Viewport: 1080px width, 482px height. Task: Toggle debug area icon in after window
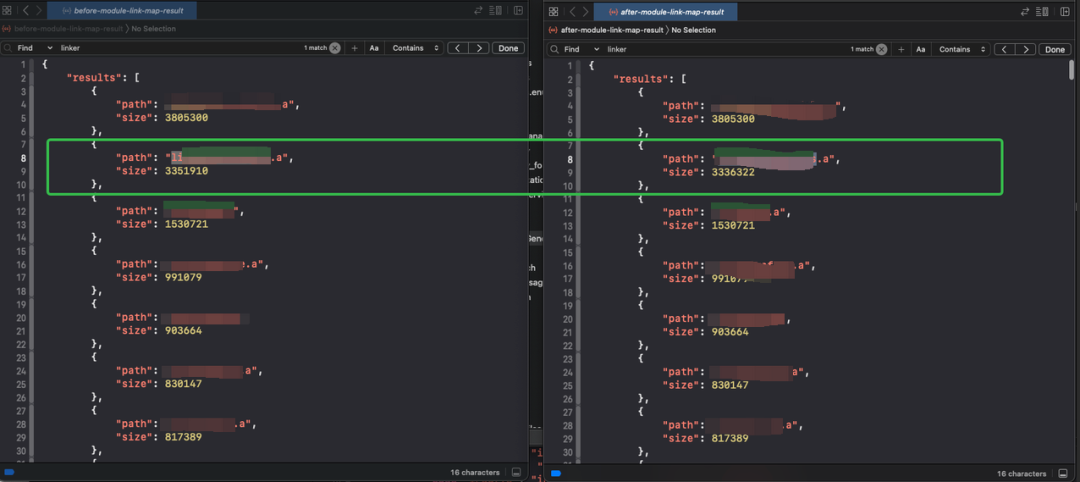1064,474
